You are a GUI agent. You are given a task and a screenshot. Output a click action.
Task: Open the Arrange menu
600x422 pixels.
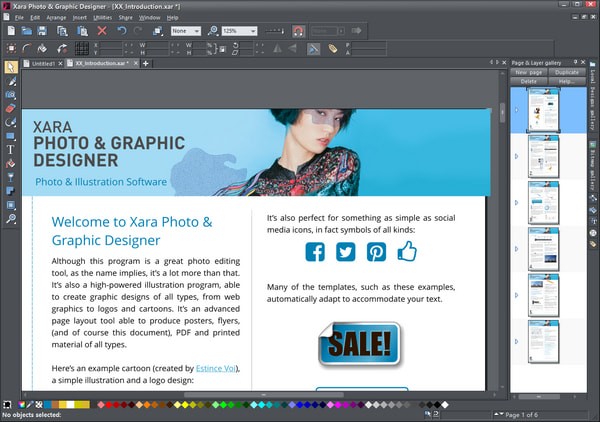click(56, 17)
